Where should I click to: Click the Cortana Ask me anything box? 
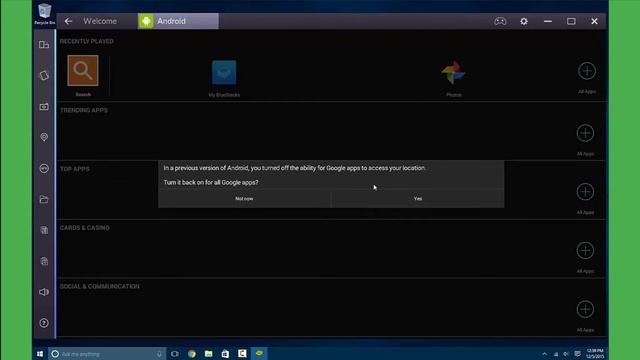(x=107, y=354)
